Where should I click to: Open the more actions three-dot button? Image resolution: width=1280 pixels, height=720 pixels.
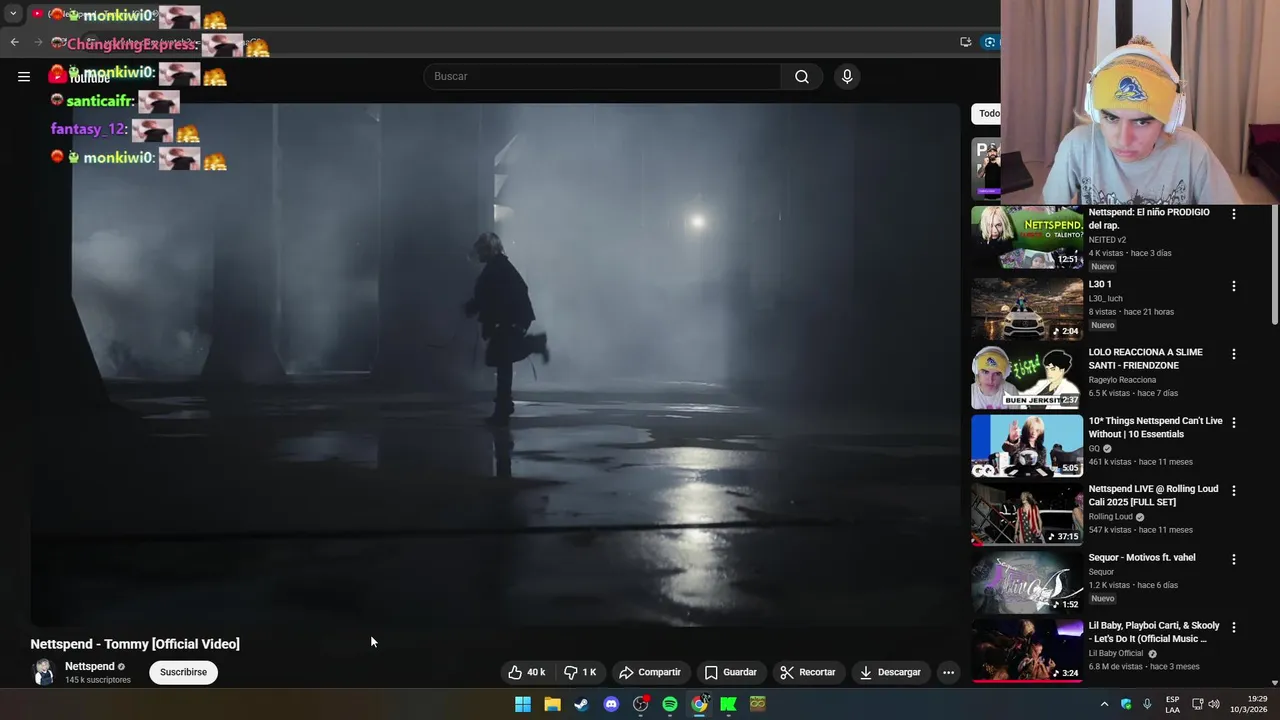[948, 672]
